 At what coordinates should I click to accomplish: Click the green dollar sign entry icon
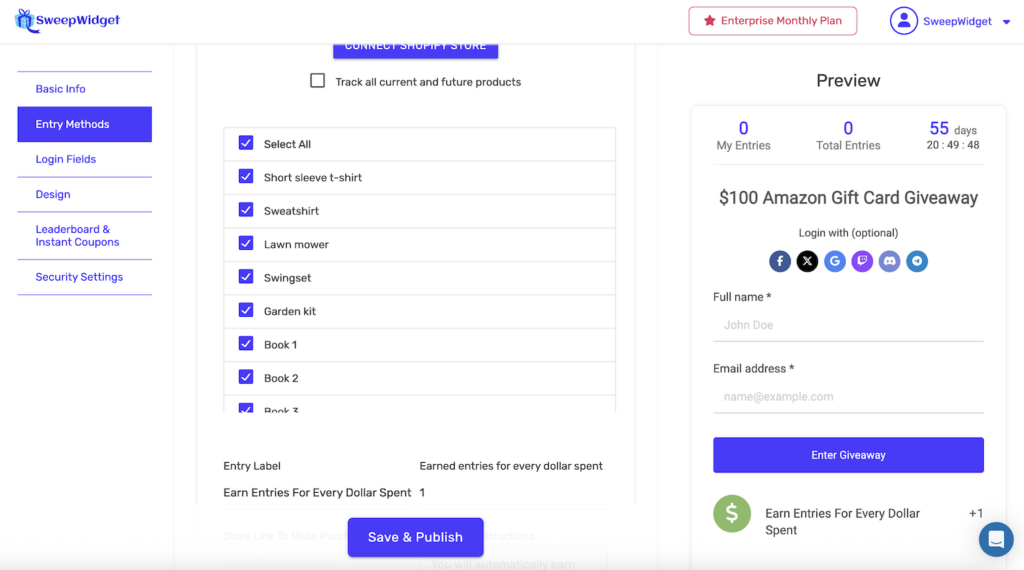pyautogui.click(x=732, y=513)
